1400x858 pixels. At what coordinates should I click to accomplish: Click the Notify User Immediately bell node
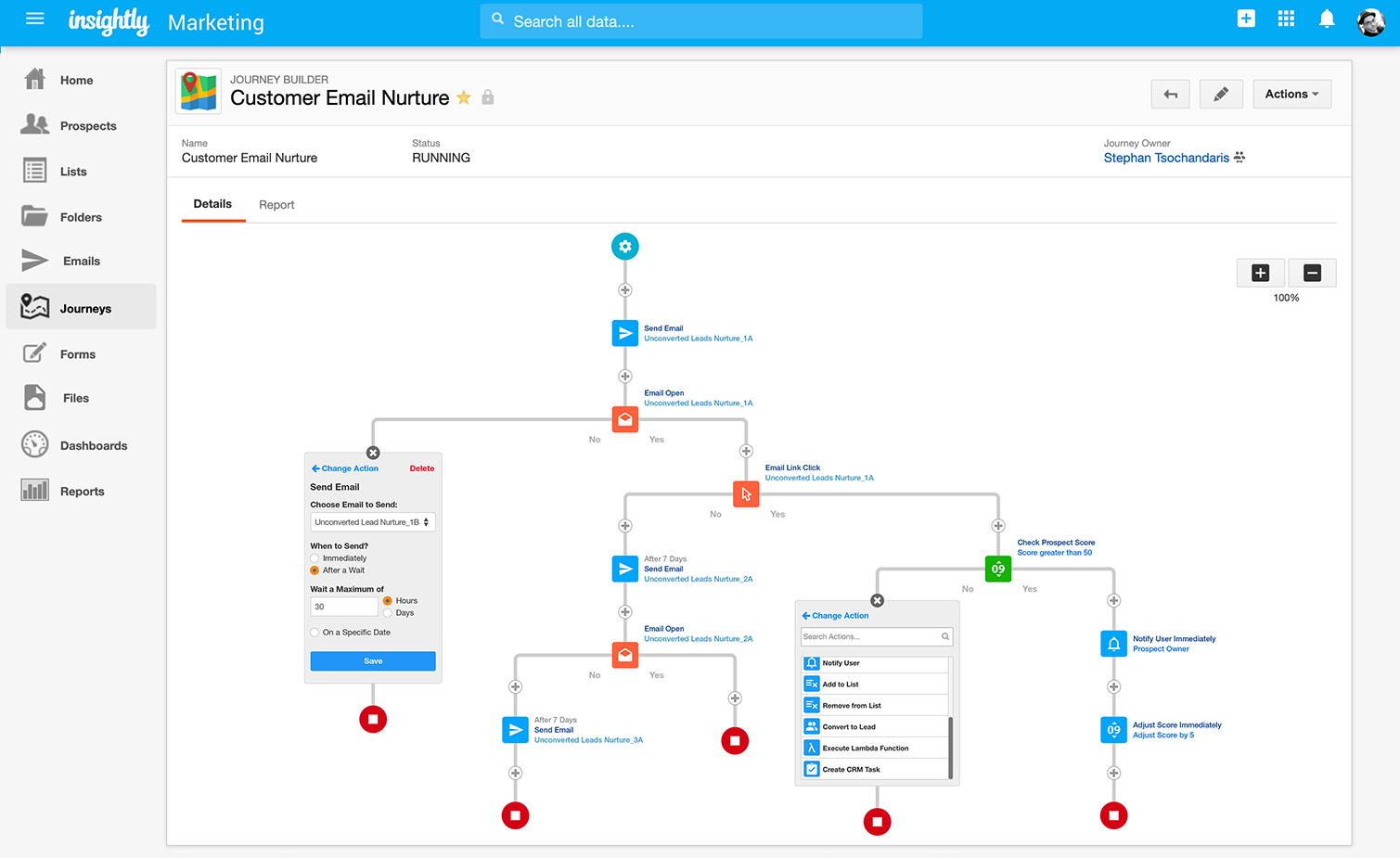click(x=1112, y=643)
